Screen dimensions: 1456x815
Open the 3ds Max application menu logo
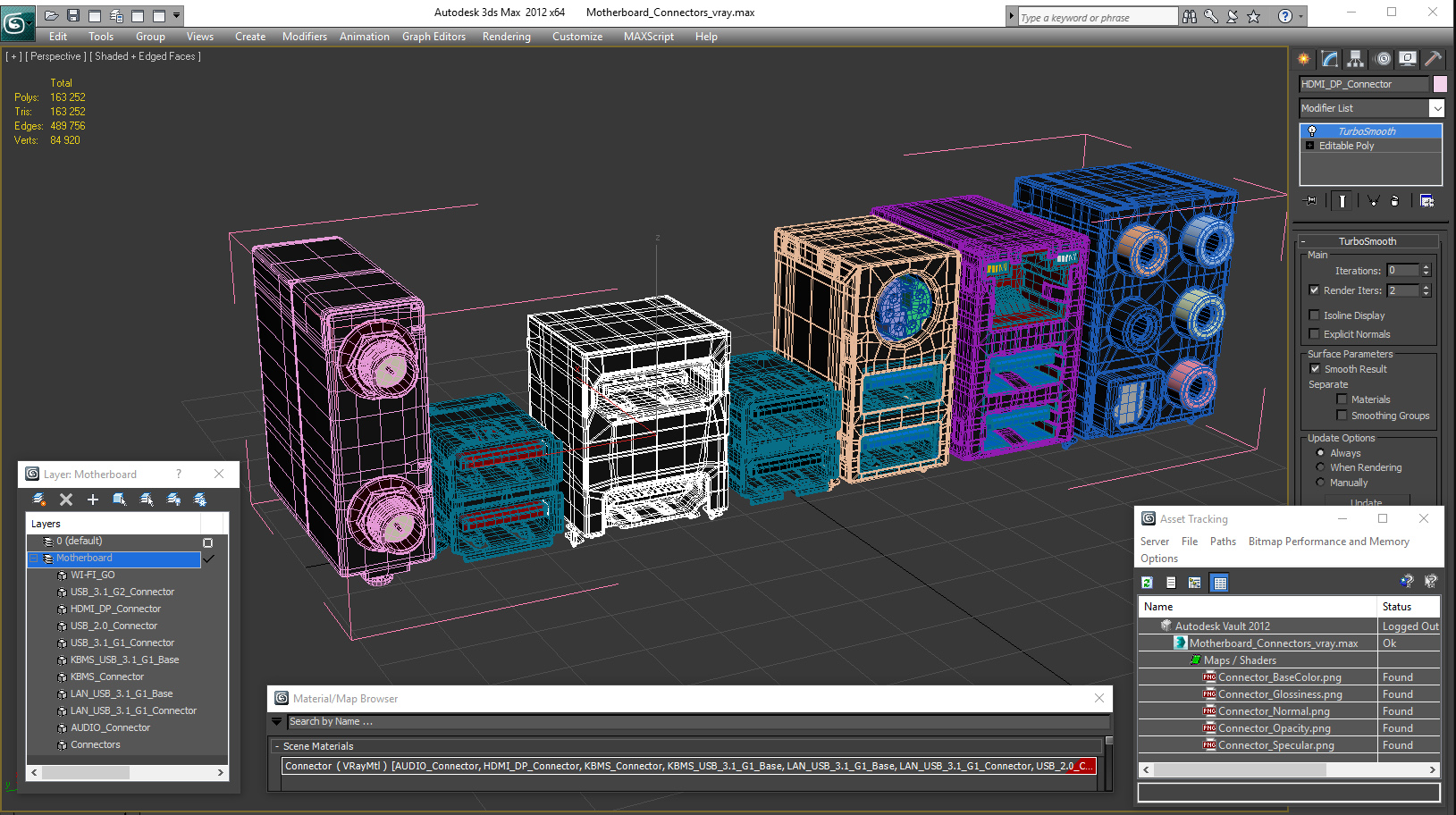click(x=17, y=21)
